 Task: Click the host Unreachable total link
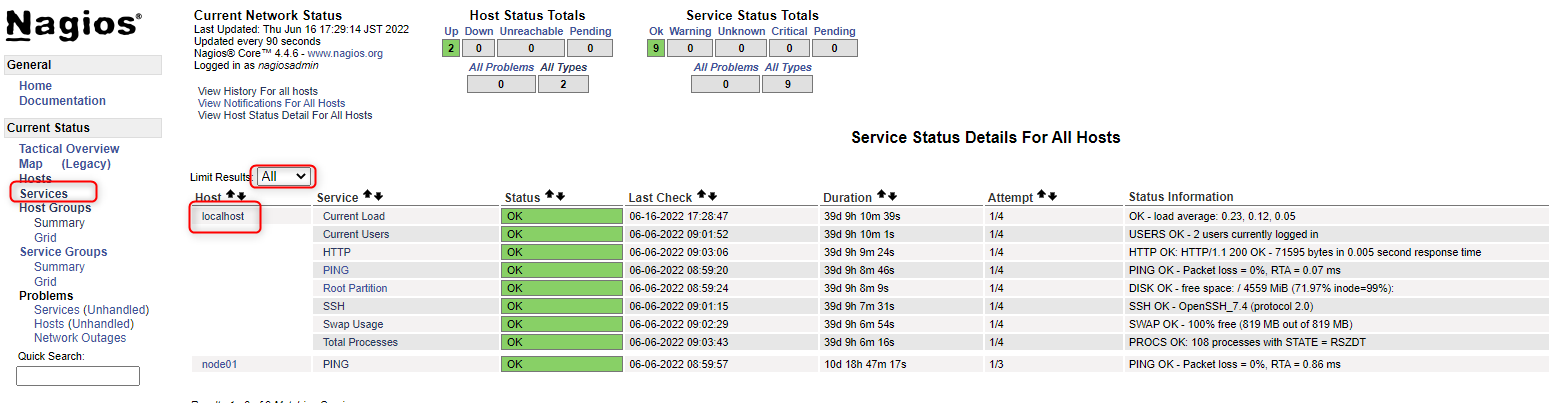point(531,32)
